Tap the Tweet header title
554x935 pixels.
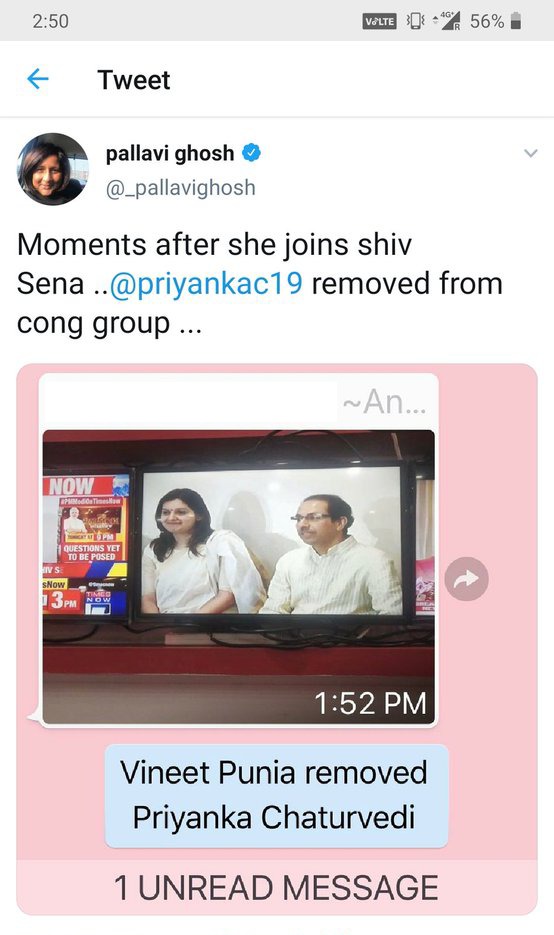click(134, 80)
